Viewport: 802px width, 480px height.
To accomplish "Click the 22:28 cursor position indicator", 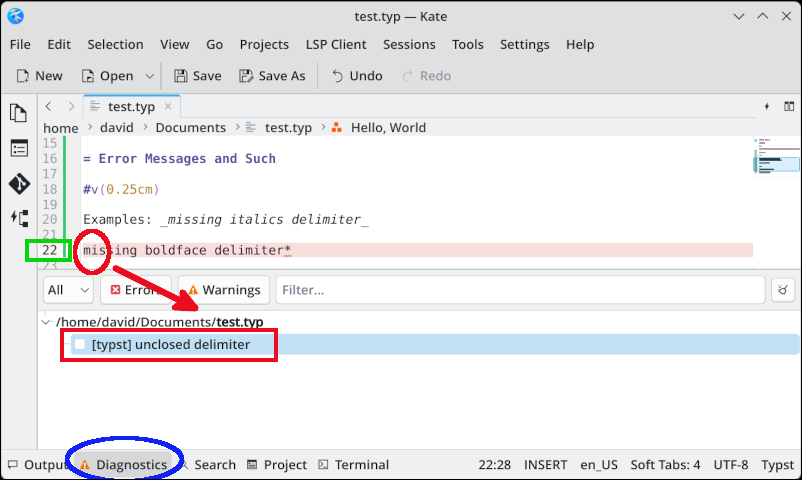I will pyautogui.click(x=494, y=465).
